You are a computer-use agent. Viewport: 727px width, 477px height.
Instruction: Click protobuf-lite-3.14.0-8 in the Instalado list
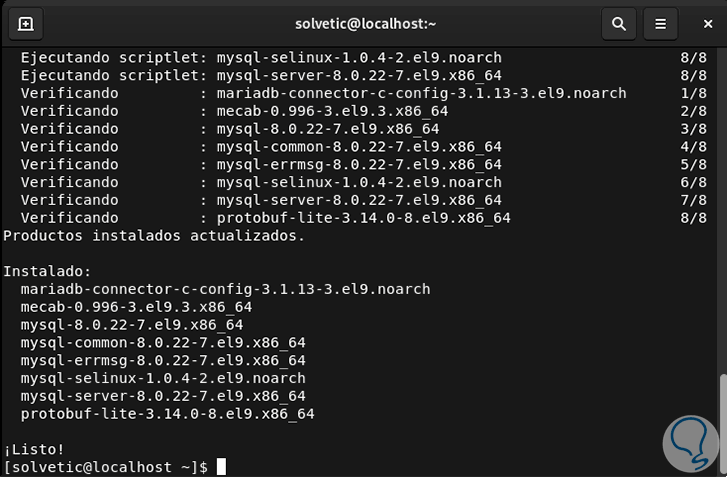[x=167, y=414]
